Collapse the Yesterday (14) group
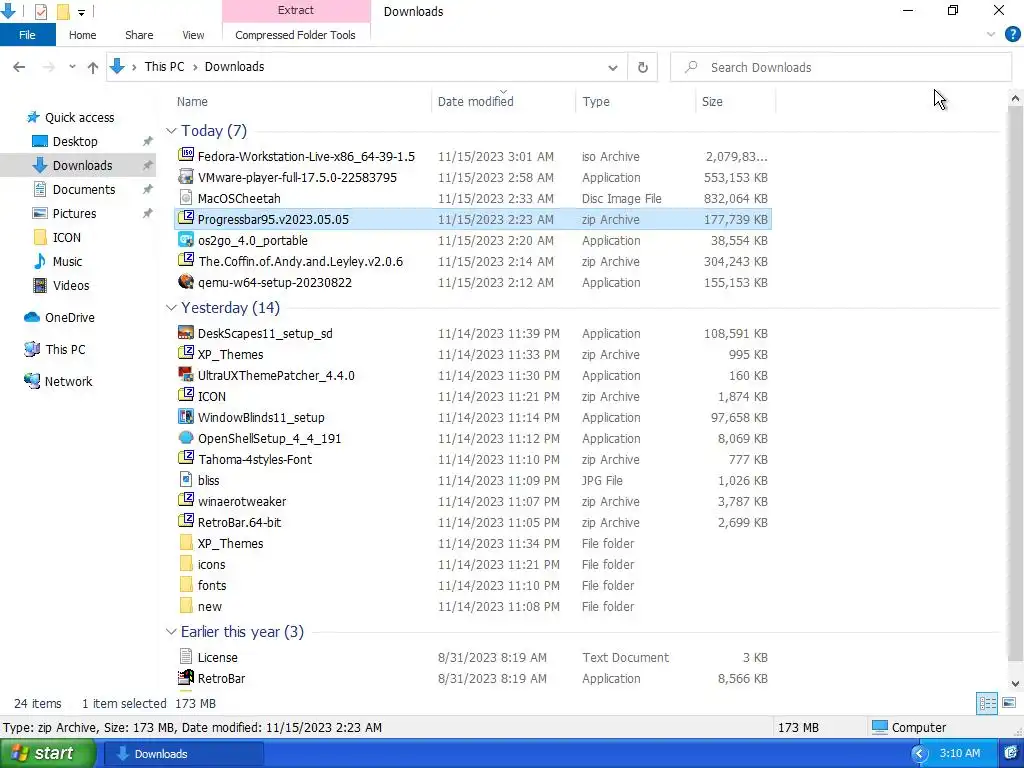Viewport: 1024px width, 768px height. click(171, 308)
